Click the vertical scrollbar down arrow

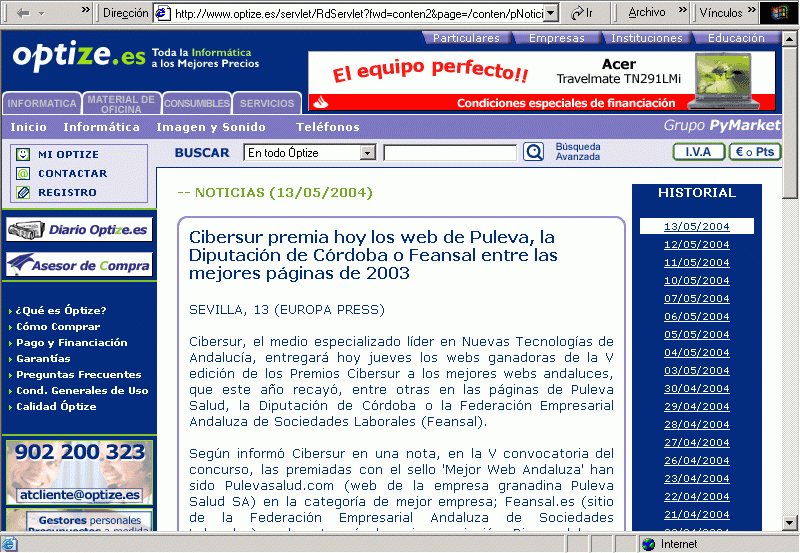click(x=790, y=522)
